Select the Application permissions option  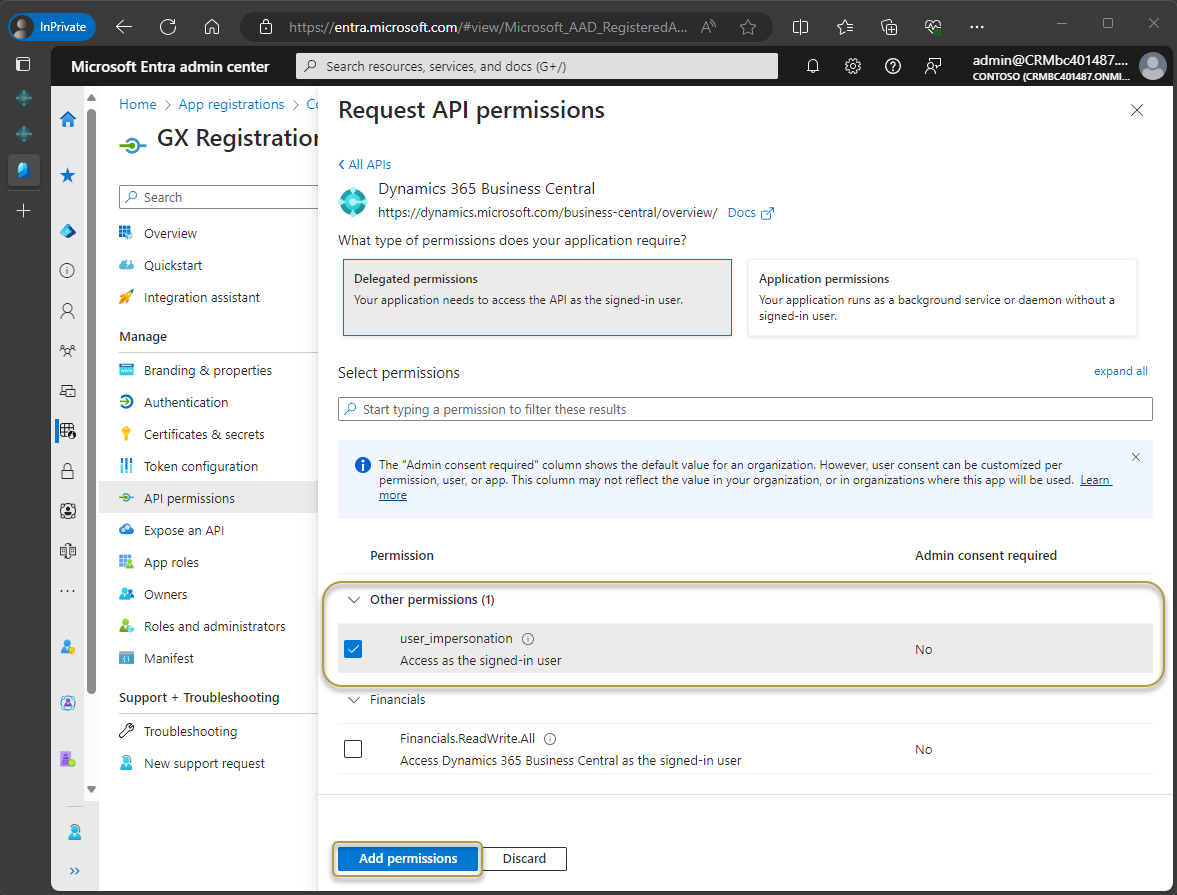(941, 298)
